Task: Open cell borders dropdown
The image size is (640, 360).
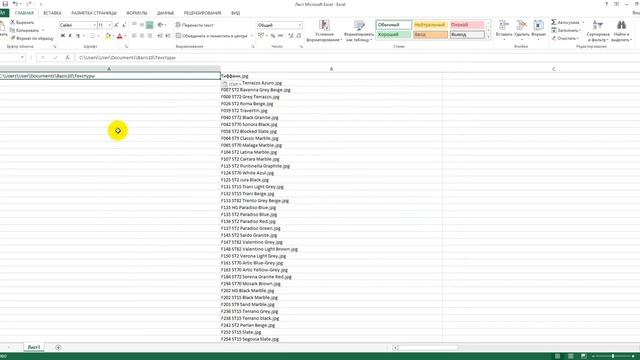Action: point(98,36)
